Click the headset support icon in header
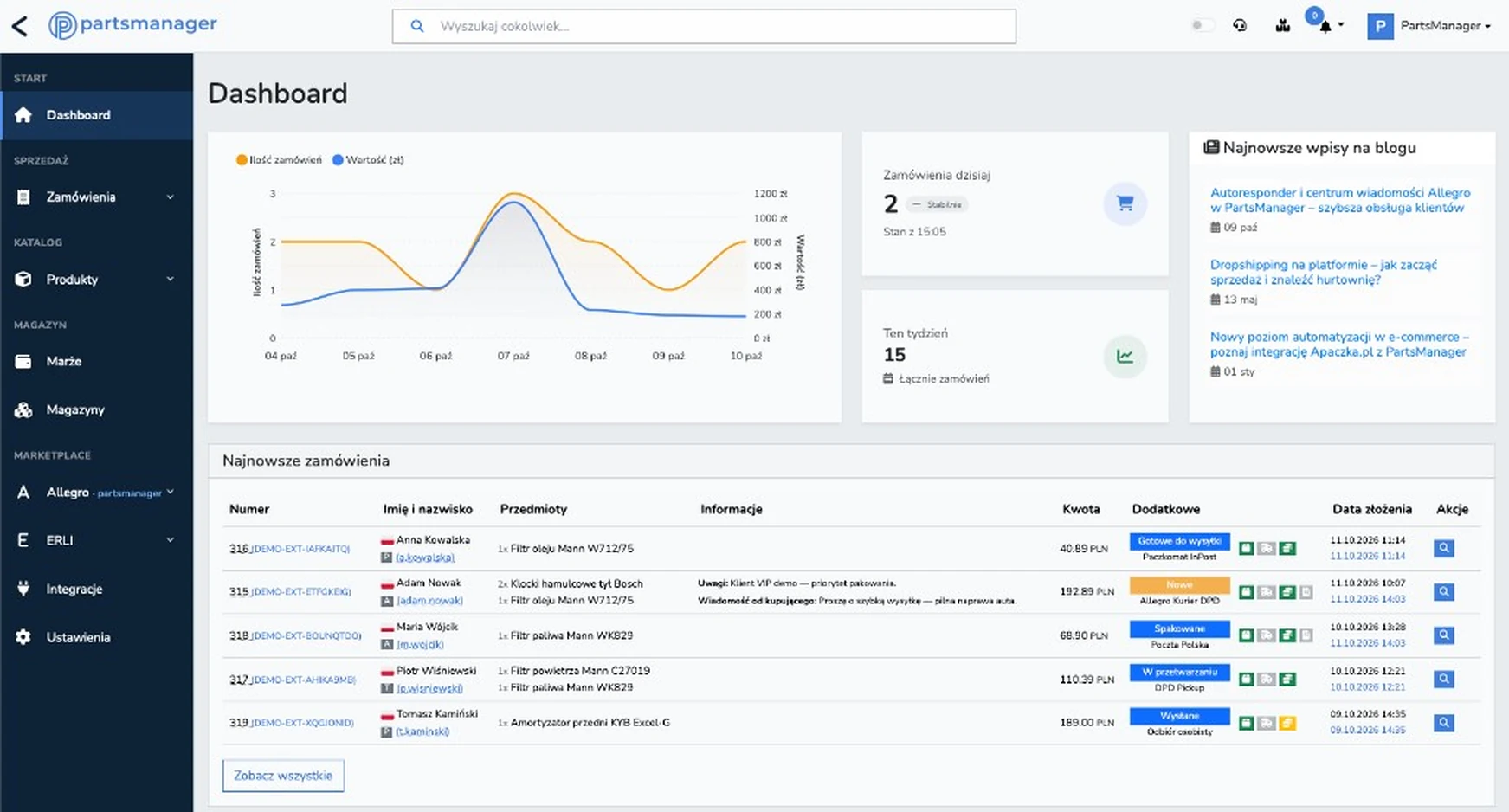 1240,26
